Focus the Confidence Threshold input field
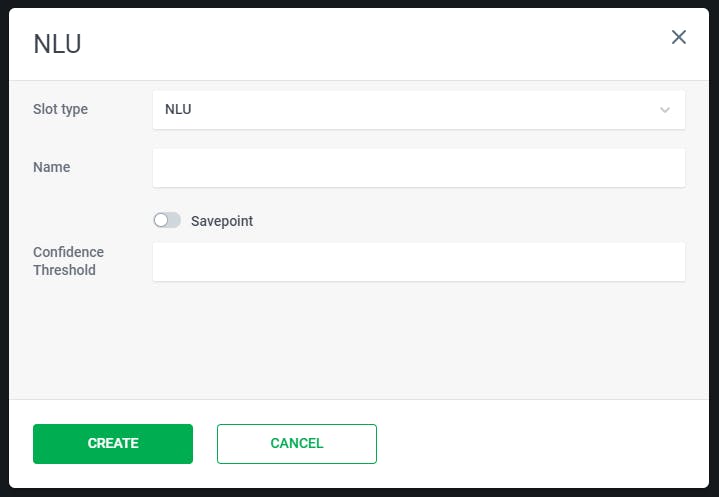719x497 pixels. 418,262
